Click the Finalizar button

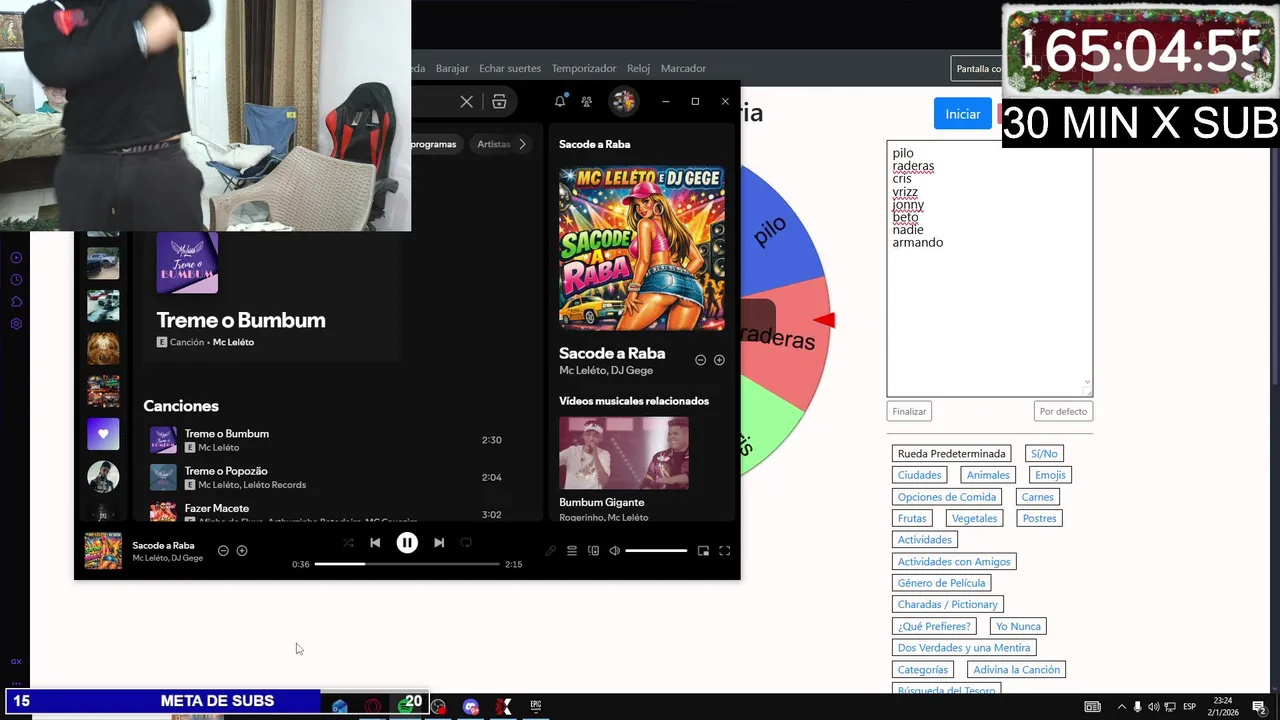coord(909,411)
